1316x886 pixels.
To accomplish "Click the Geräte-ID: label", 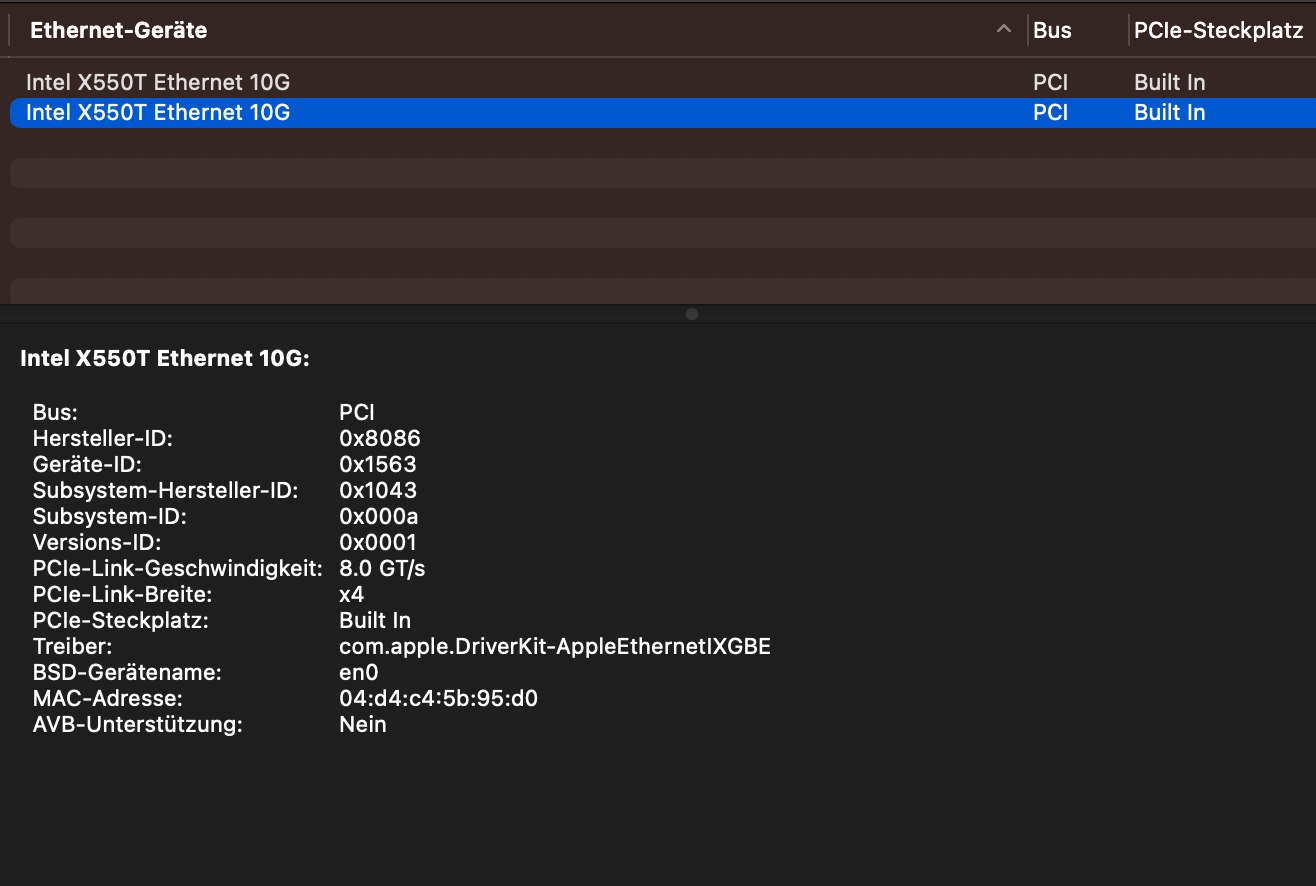I will tap(87, 464).
